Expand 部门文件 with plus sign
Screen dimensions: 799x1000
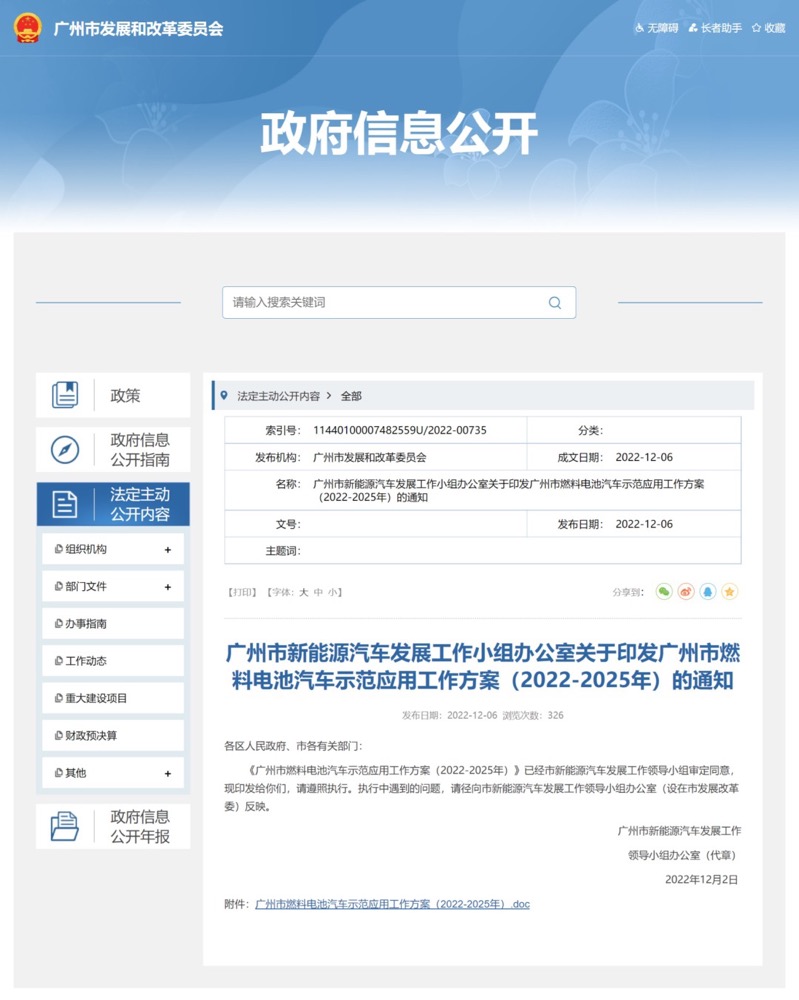point(167,587)
